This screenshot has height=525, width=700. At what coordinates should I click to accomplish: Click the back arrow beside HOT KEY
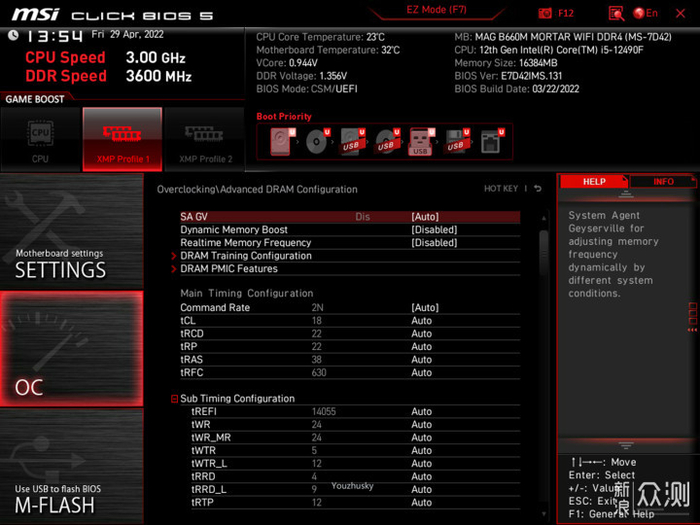[x=538, y=188]
